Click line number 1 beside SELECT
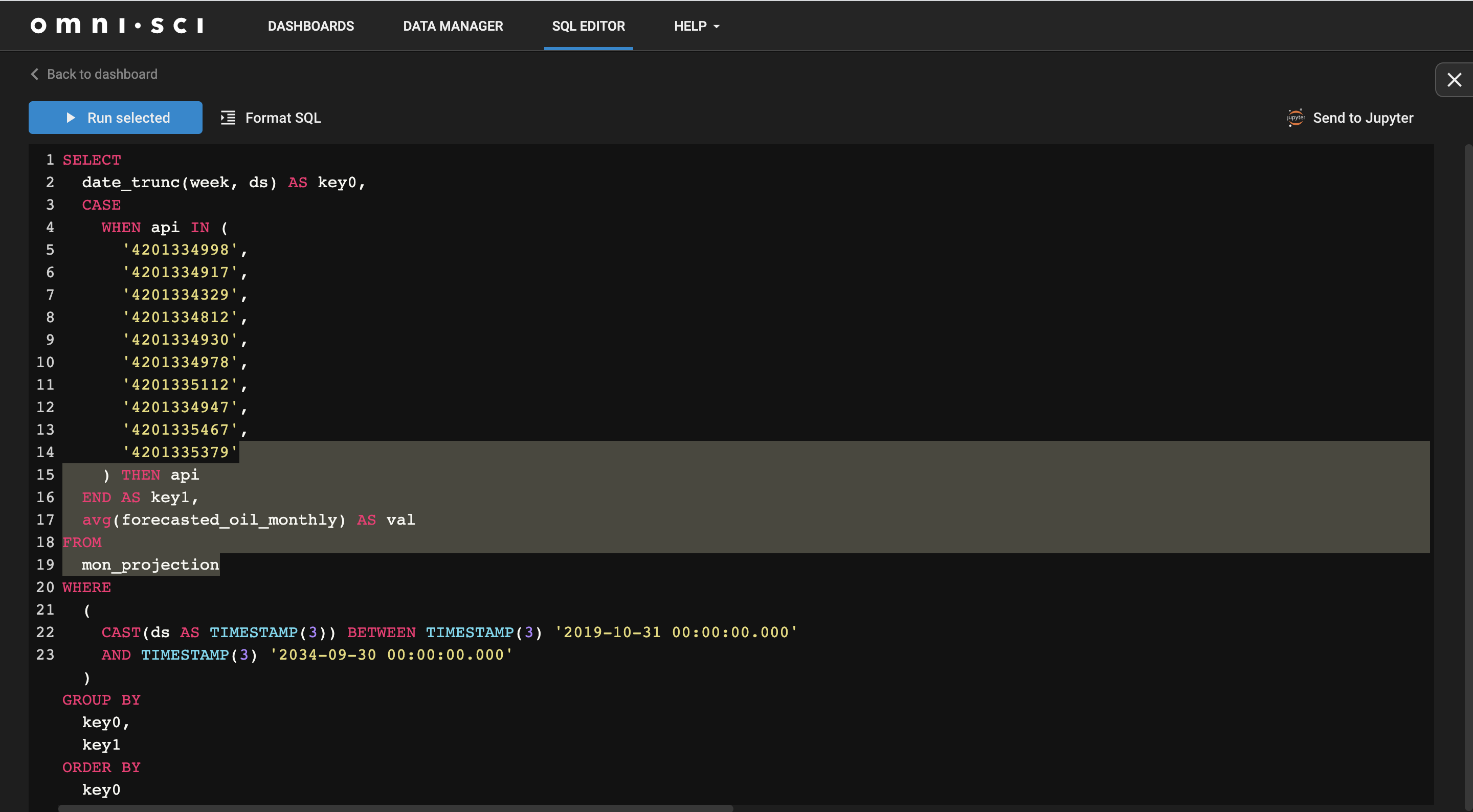Image resolution: width=1473 pixels, height=812 pixels. (x=50, y=160)
